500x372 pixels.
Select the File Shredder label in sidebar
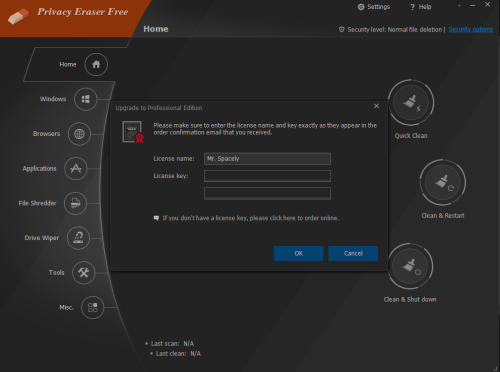(37, 203)
